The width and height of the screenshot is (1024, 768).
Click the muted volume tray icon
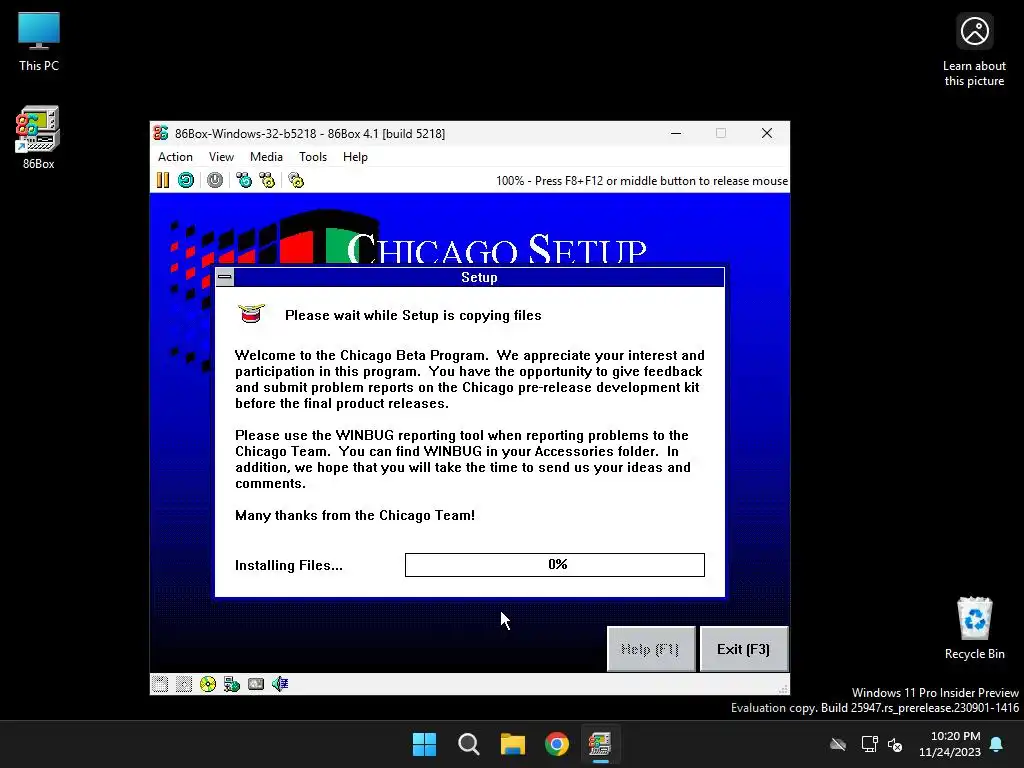(x=895, y=744)
